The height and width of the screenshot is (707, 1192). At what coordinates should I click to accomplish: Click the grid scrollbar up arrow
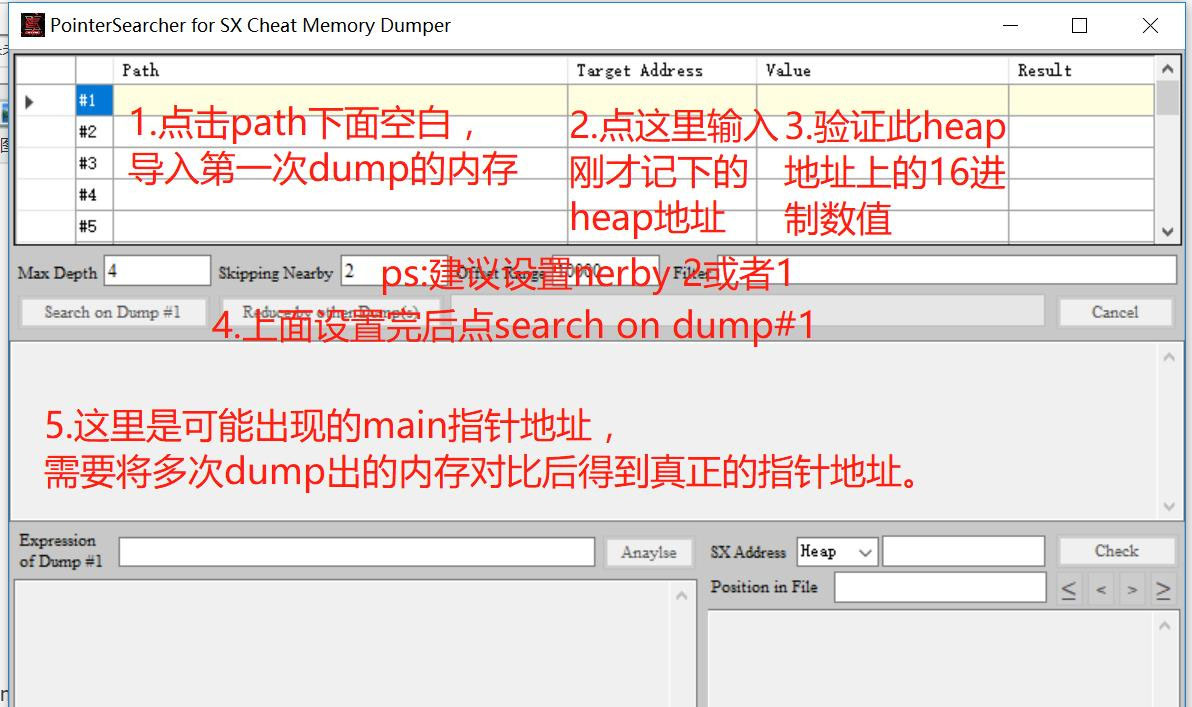pos(1168,69)
